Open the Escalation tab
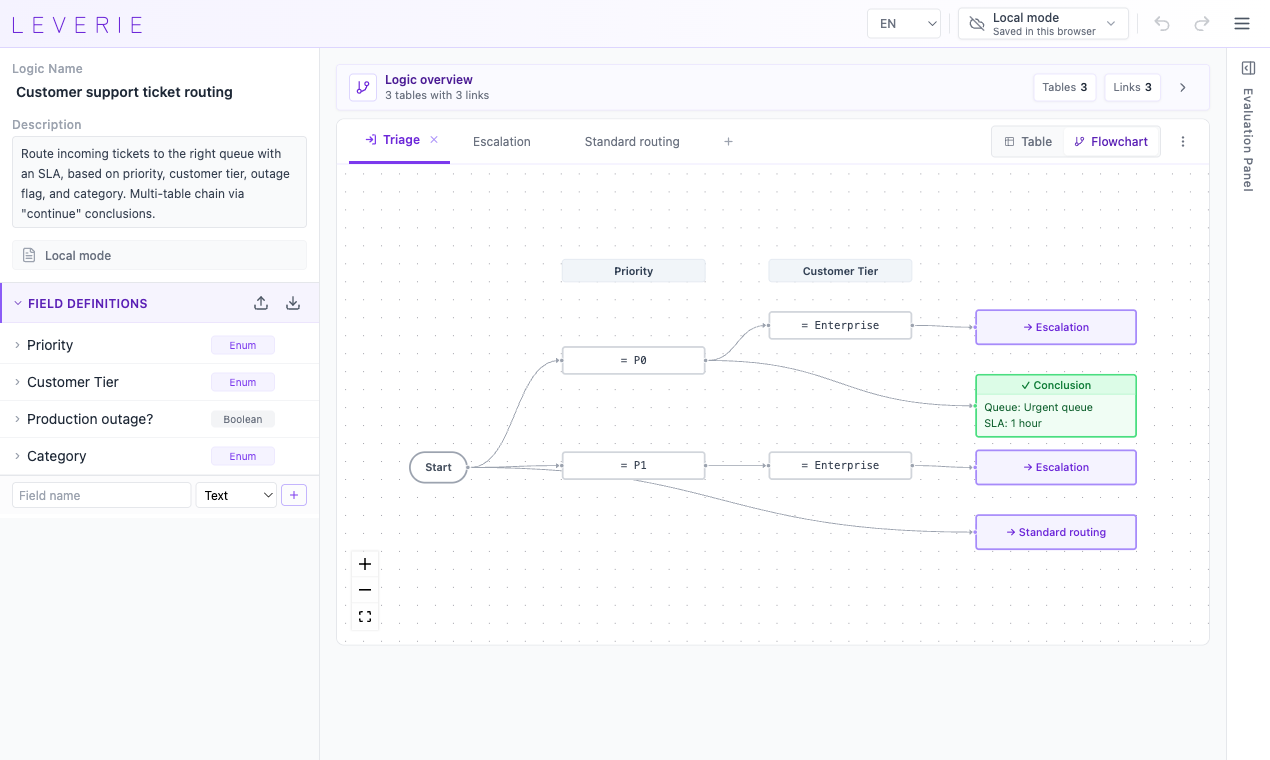Viewport: 1270px width, 760px height. (x=502, y=142)
